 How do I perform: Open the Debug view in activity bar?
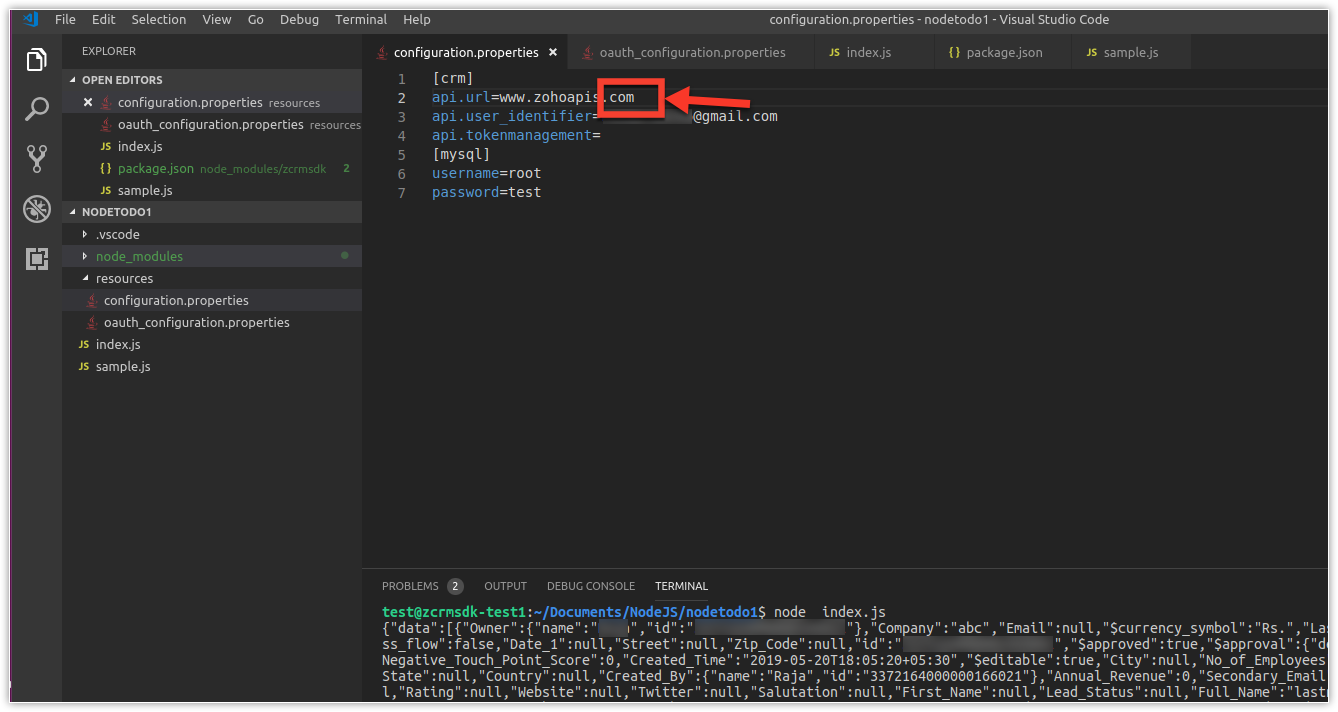[37, 209]
